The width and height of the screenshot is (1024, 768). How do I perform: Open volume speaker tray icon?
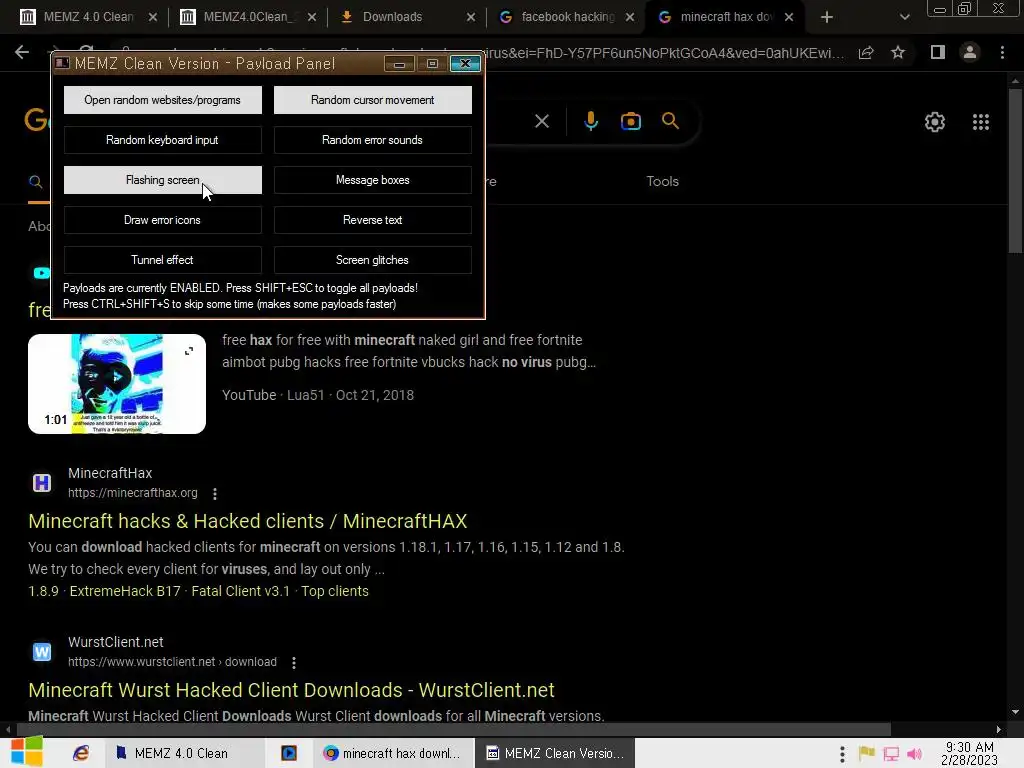915,754
